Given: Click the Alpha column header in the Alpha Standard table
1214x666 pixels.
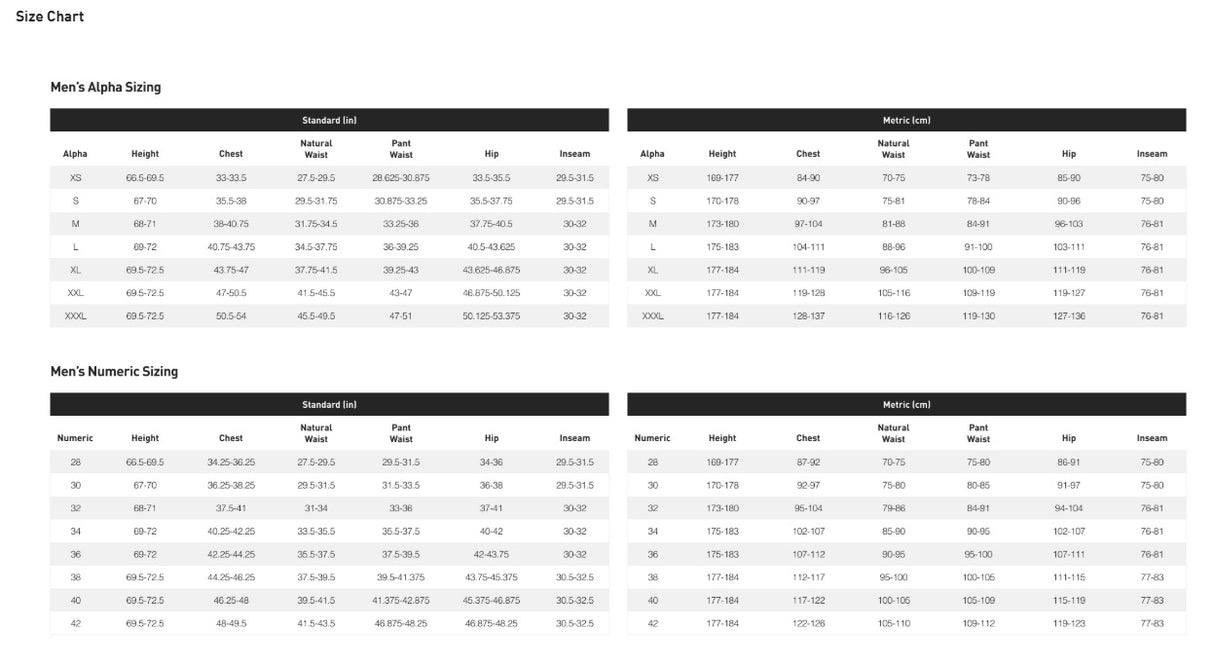Looking at the screenshot, I should coord(75,154).
